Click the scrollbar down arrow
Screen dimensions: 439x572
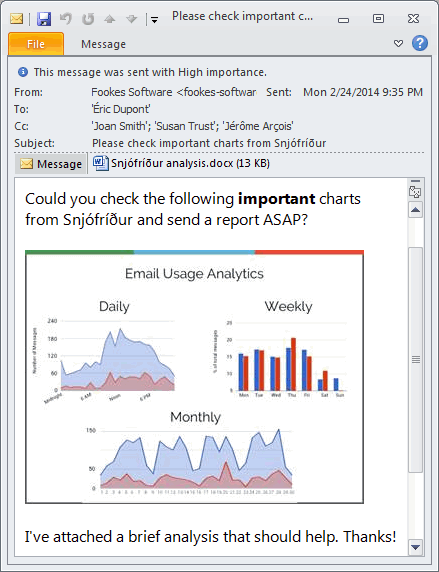click(x=415, y=547)
